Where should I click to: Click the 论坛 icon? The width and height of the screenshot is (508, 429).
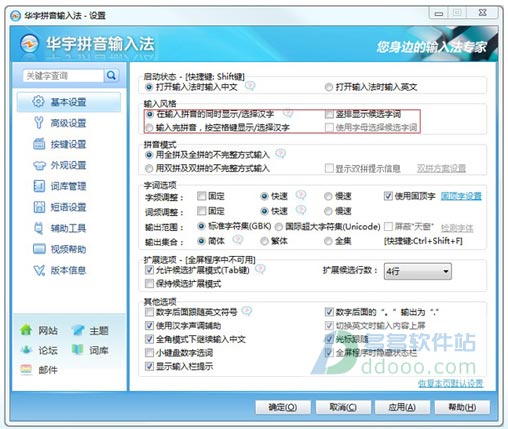(26, 350)
